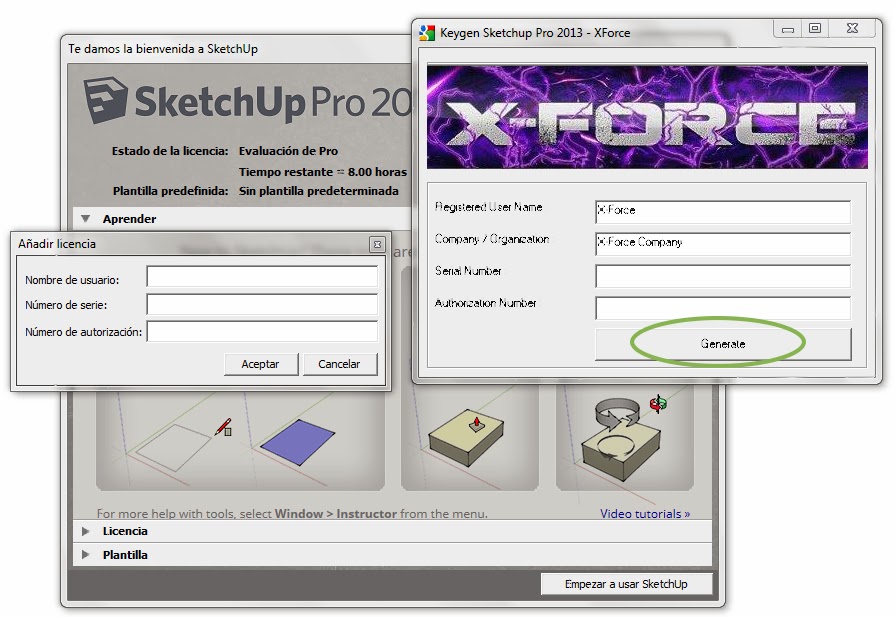
Task: Click the 'Evaluación de Pro' license status text
Action: point(288,151)
